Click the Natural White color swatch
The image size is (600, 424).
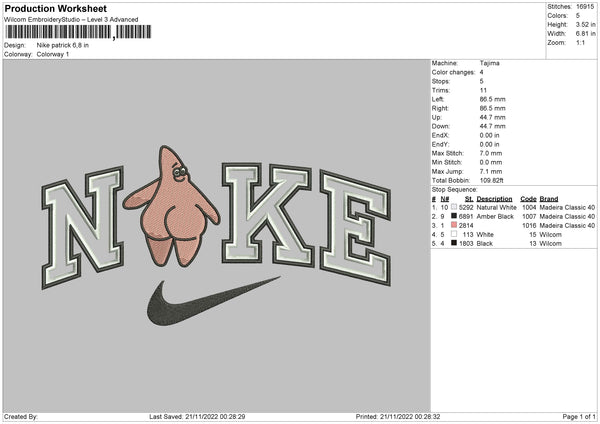coord(454,207)
